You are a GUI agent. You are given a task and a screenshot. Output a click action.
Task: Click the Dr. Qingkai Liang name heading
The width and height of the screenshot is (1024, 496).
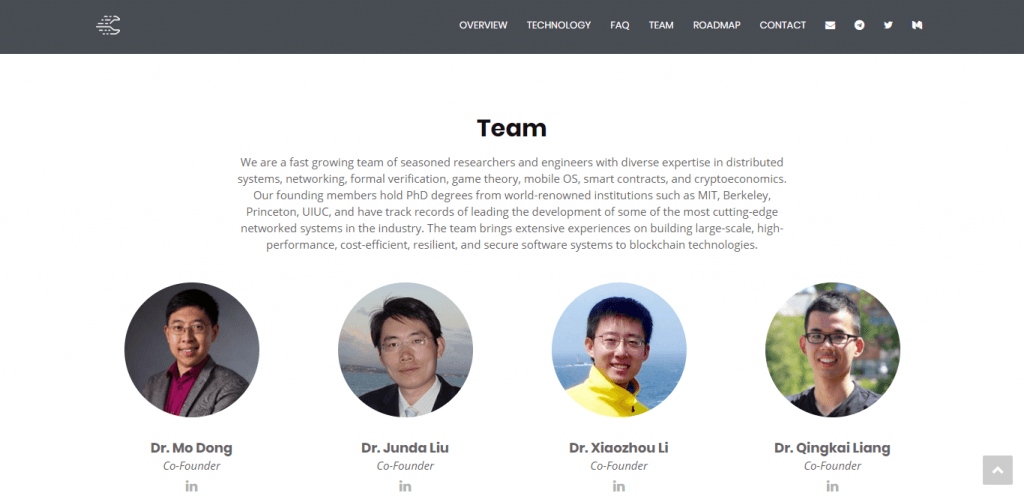click(x=832, y=447)
